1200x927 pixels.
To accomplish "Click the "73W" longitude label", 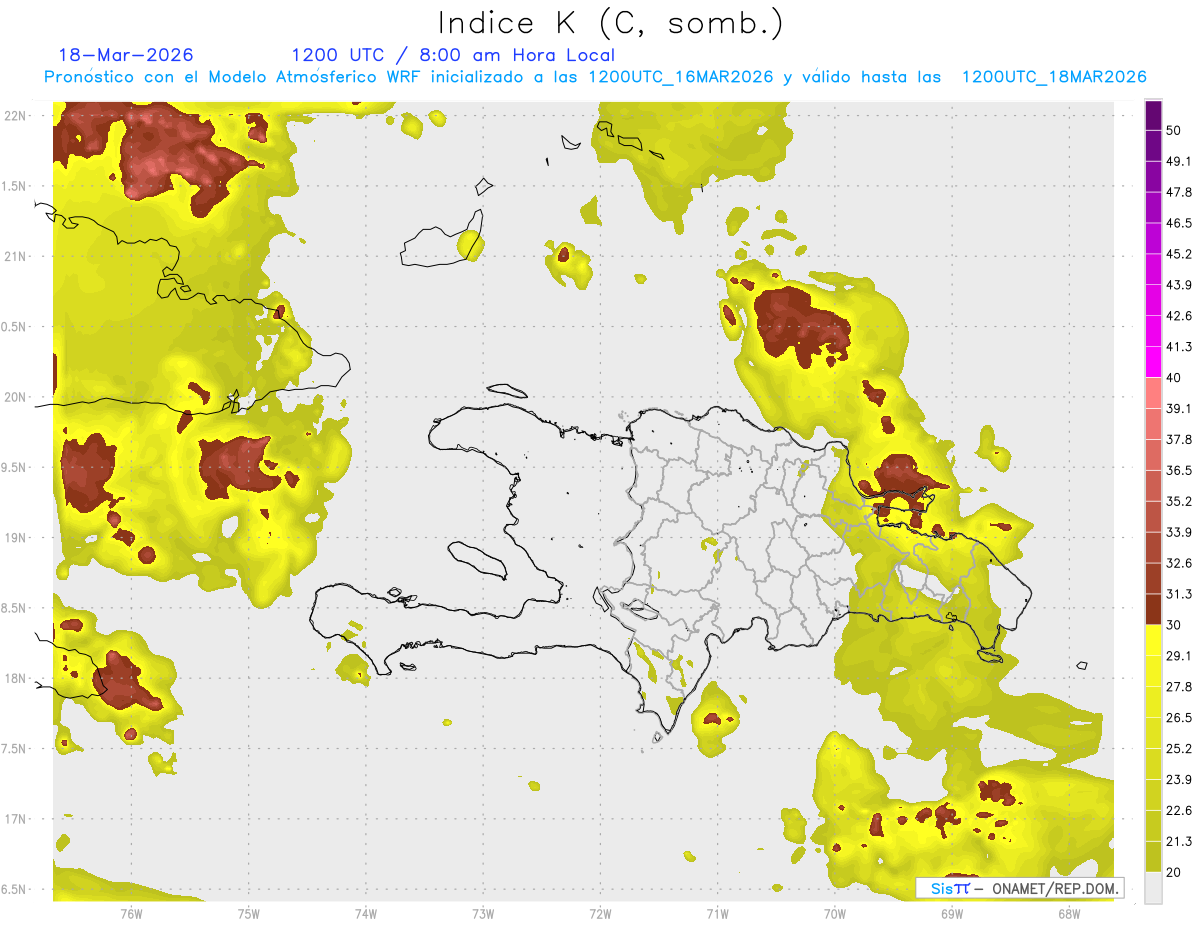I will pos(483,914).
